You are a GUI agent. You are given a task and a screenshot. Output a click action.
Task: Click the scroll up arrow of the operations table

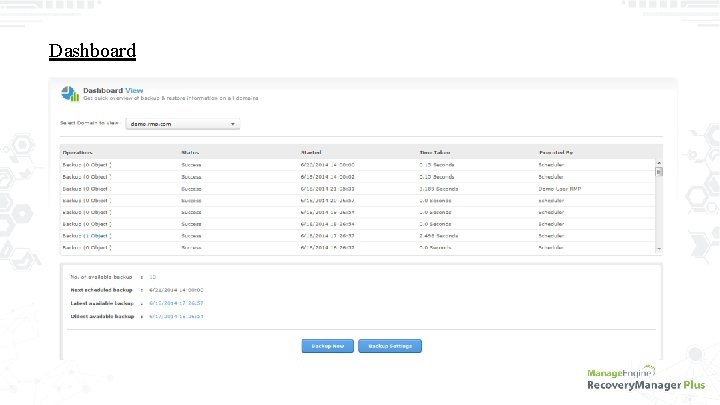point(659,163)
